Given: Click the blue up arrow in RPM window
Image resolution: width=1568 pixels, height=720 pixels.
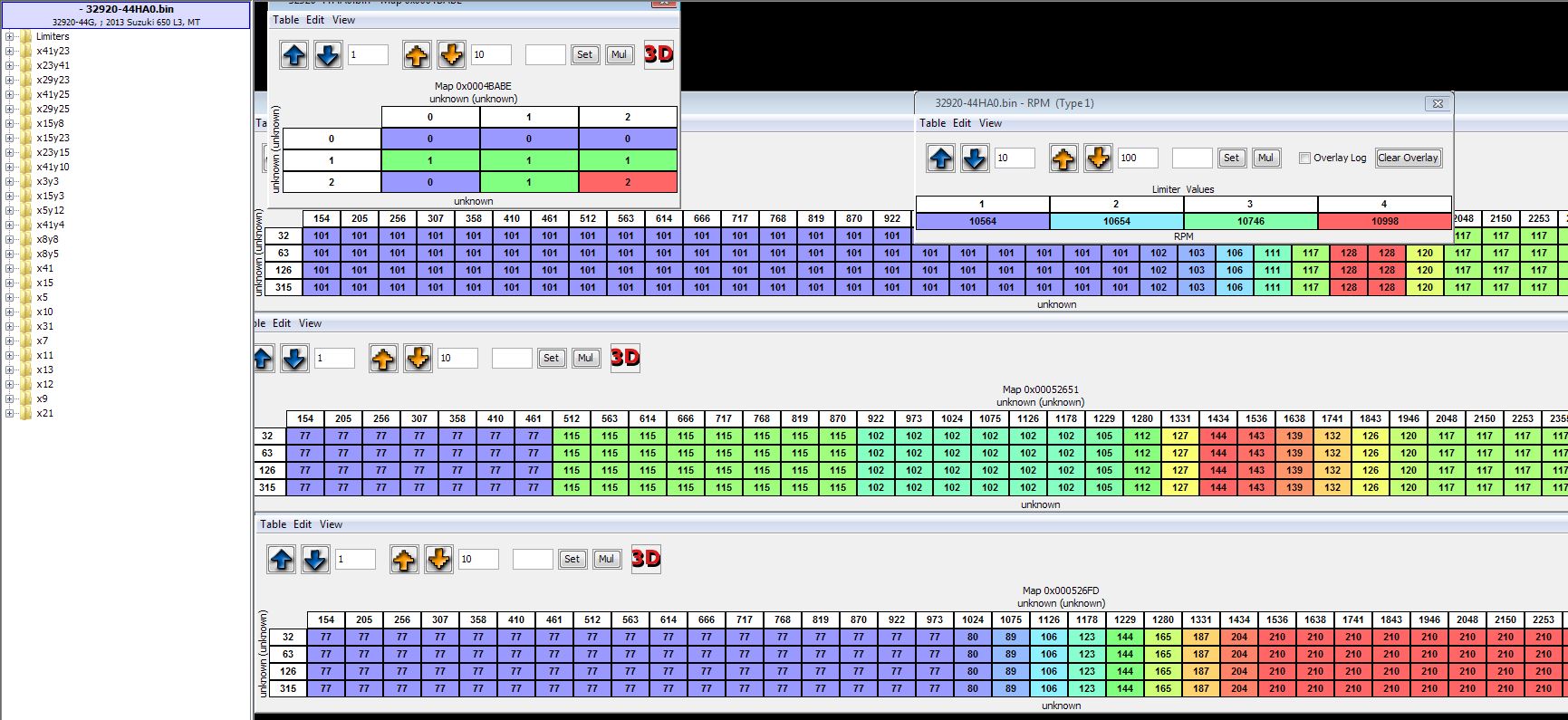Looking at the screenshot, I should coord(940,158).
